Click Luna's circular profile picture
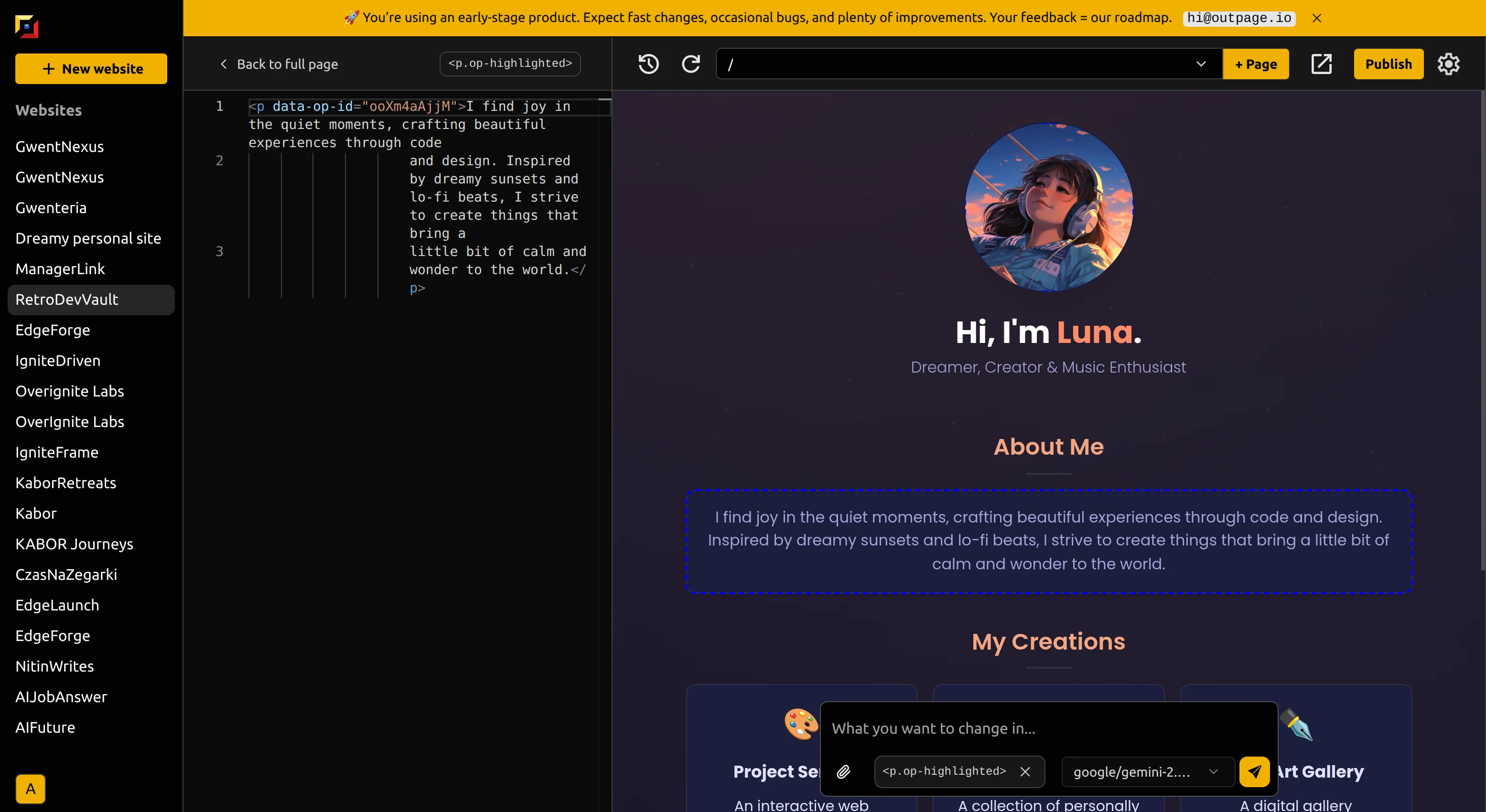 tap(1048, 207)
